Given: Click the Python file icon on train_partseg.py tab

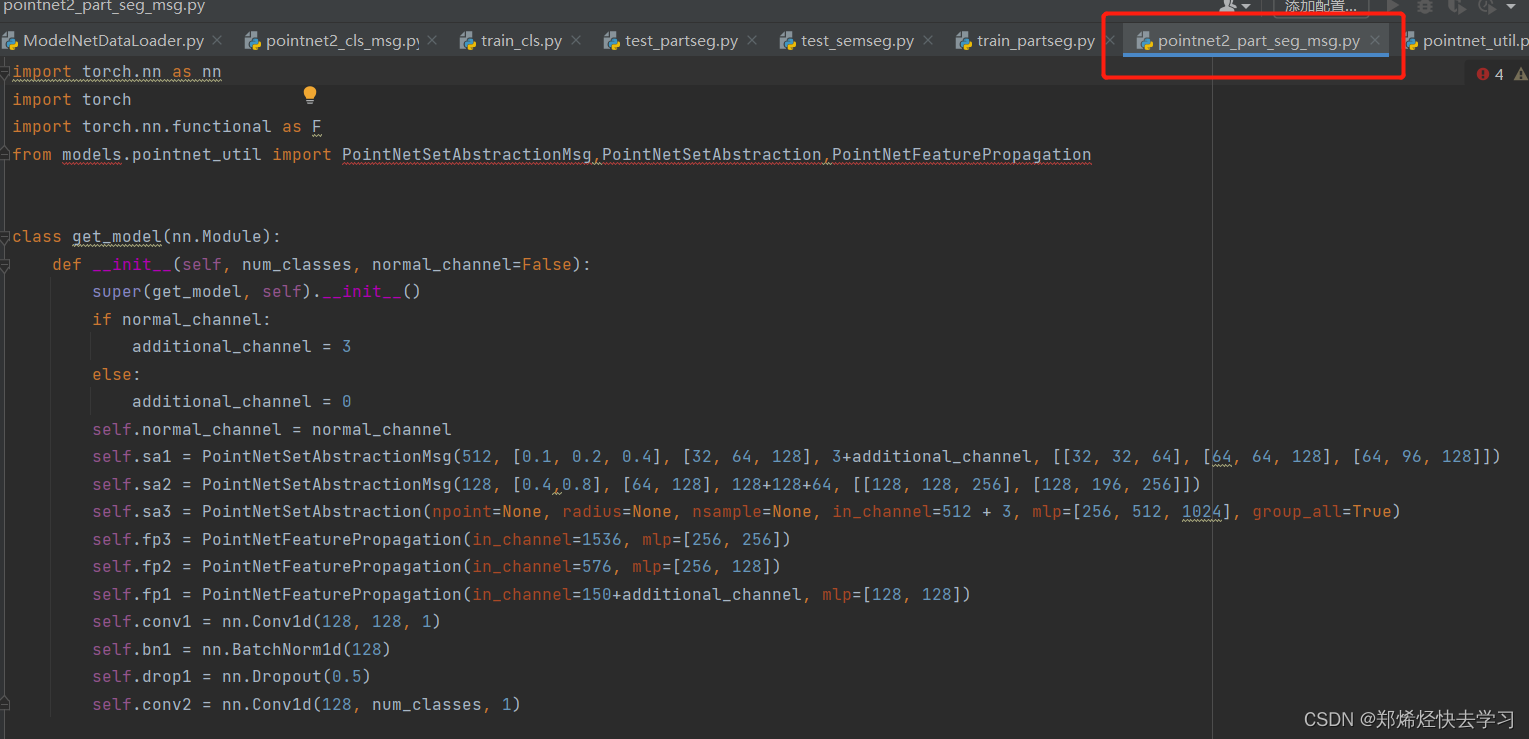Looking at the screenshot, I should (963, 41).
